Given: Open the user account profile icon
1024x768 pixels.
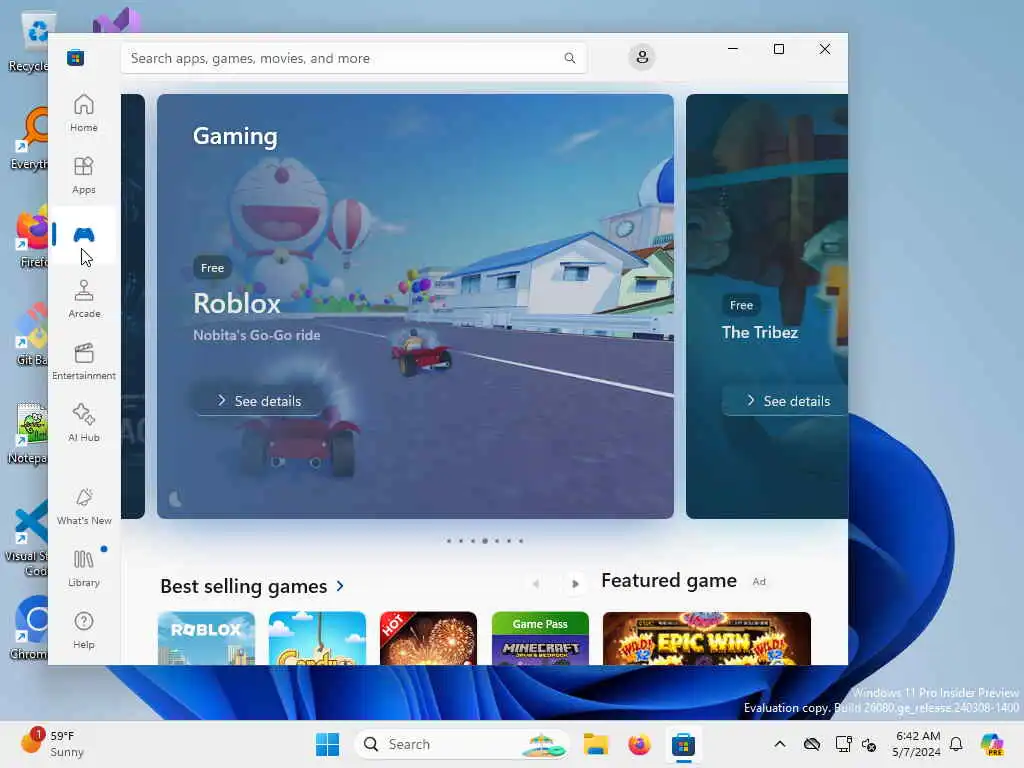Looking at the screenshot, I should click(x=642, y=57).
